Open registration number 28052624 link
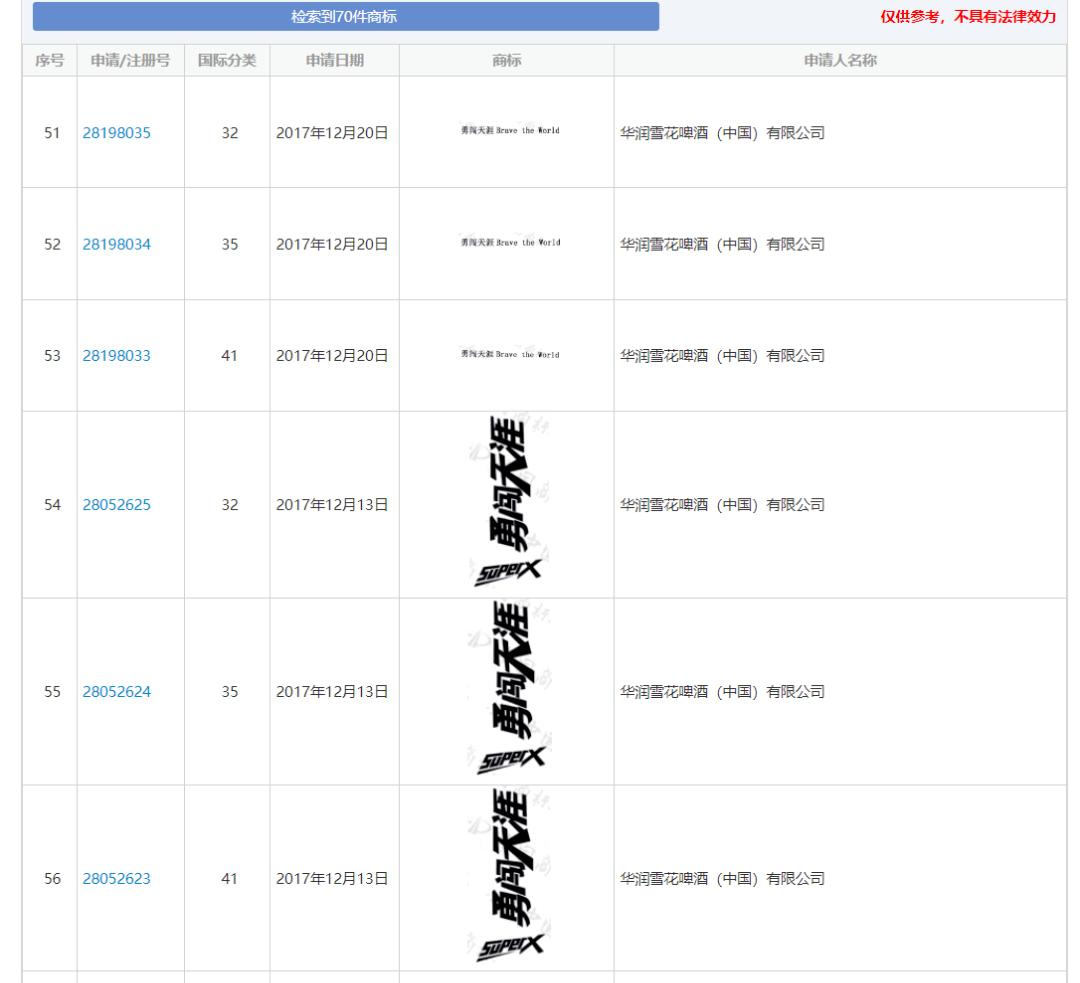 pos(116,692)
